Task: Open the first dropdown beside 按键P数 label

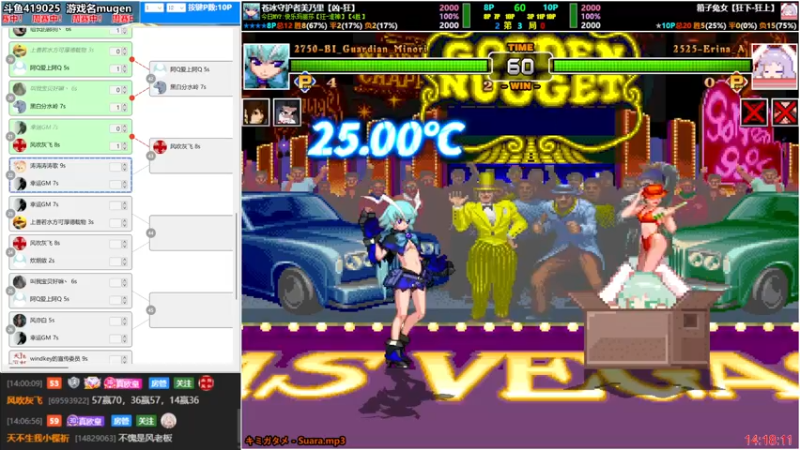Action: point(153,8)
